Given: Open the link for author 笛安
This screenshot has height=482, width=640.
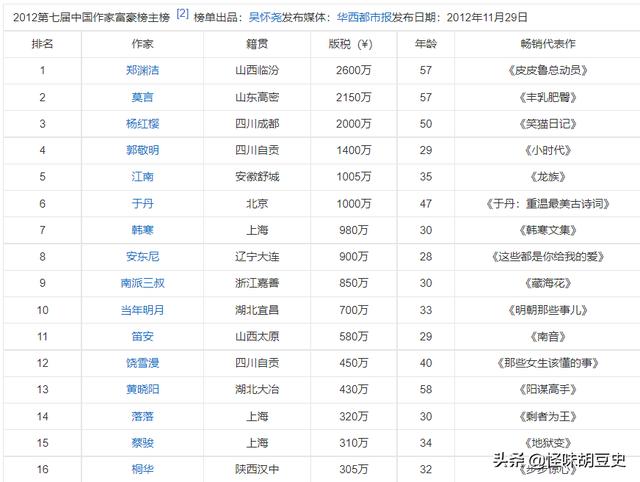Looking at the screenshot, I should click(x=142, y=337).
